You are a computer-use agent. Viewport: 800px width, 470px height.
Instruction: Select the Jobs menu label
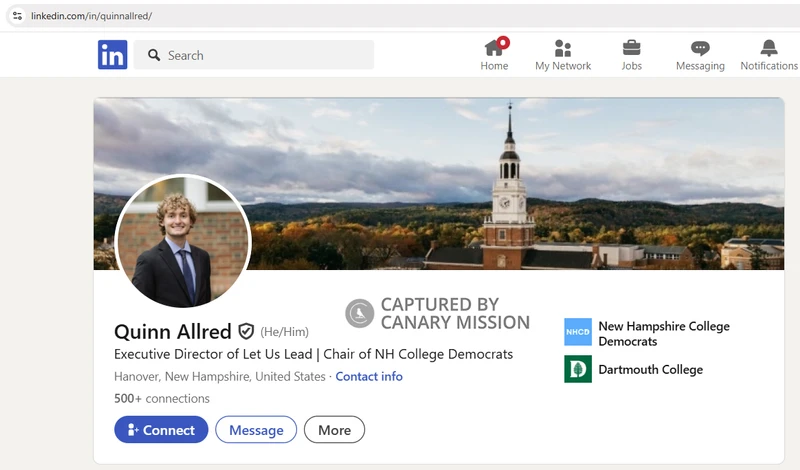pos(631,66)
